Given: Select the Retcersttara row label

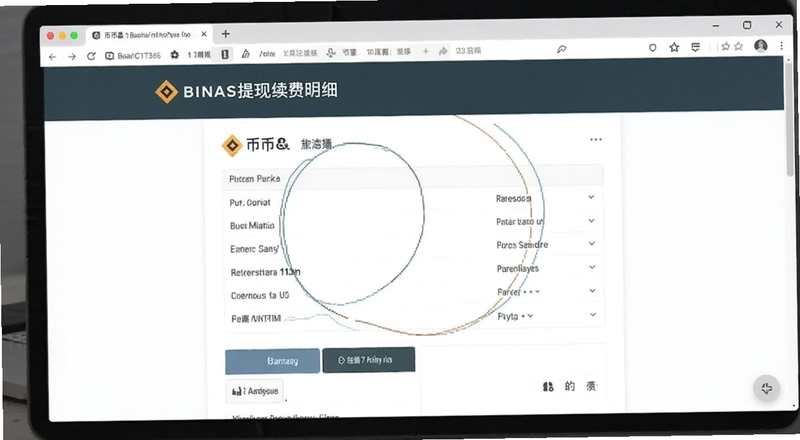Looking at the screenshot, I should tap(265, 273).
